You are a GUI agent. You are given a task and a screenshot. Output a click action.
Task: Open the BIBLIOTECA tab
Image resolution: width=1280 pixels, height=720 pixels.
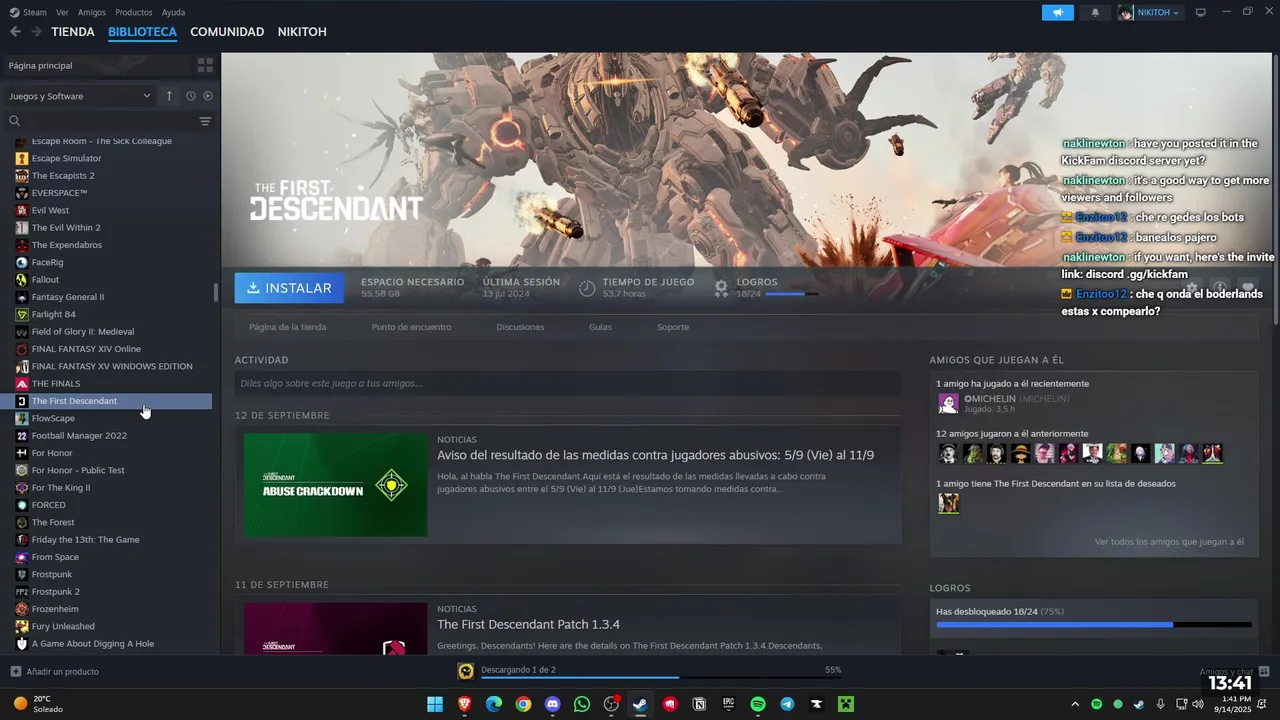click(x=142, y=32)
